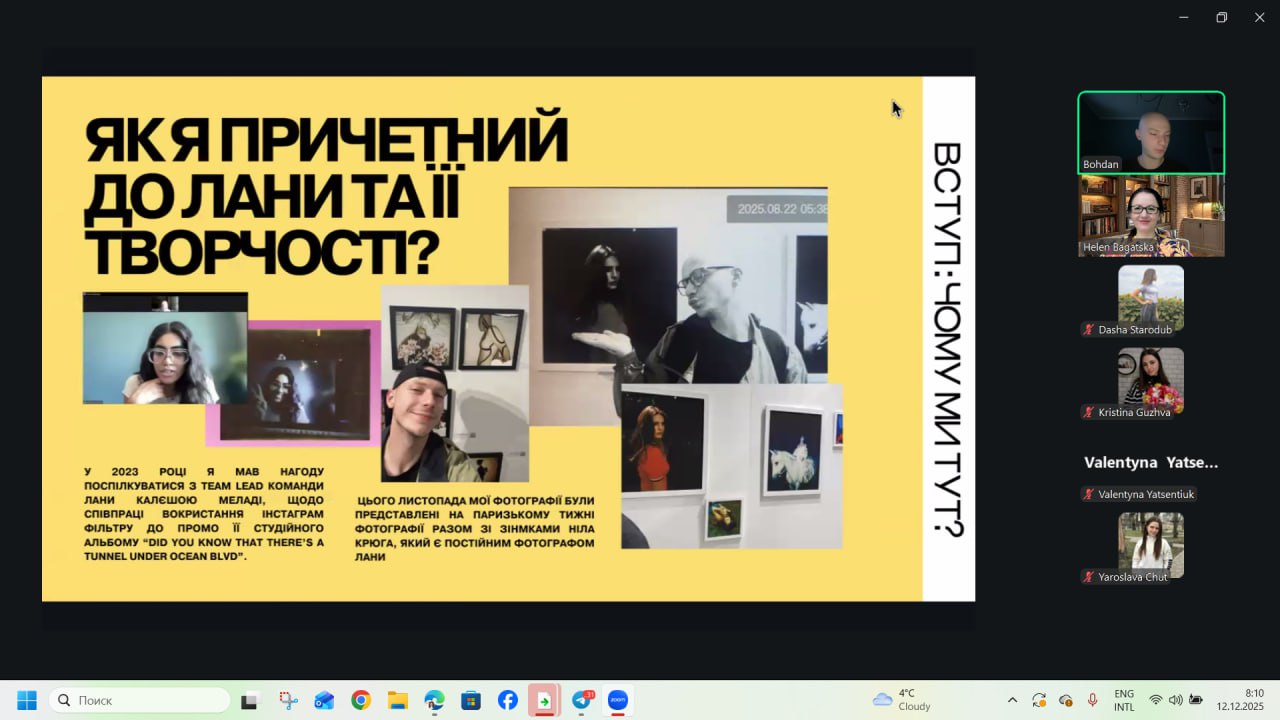Expand the hidden system tray icons

pyautogui.click(x=1012, y=700)
